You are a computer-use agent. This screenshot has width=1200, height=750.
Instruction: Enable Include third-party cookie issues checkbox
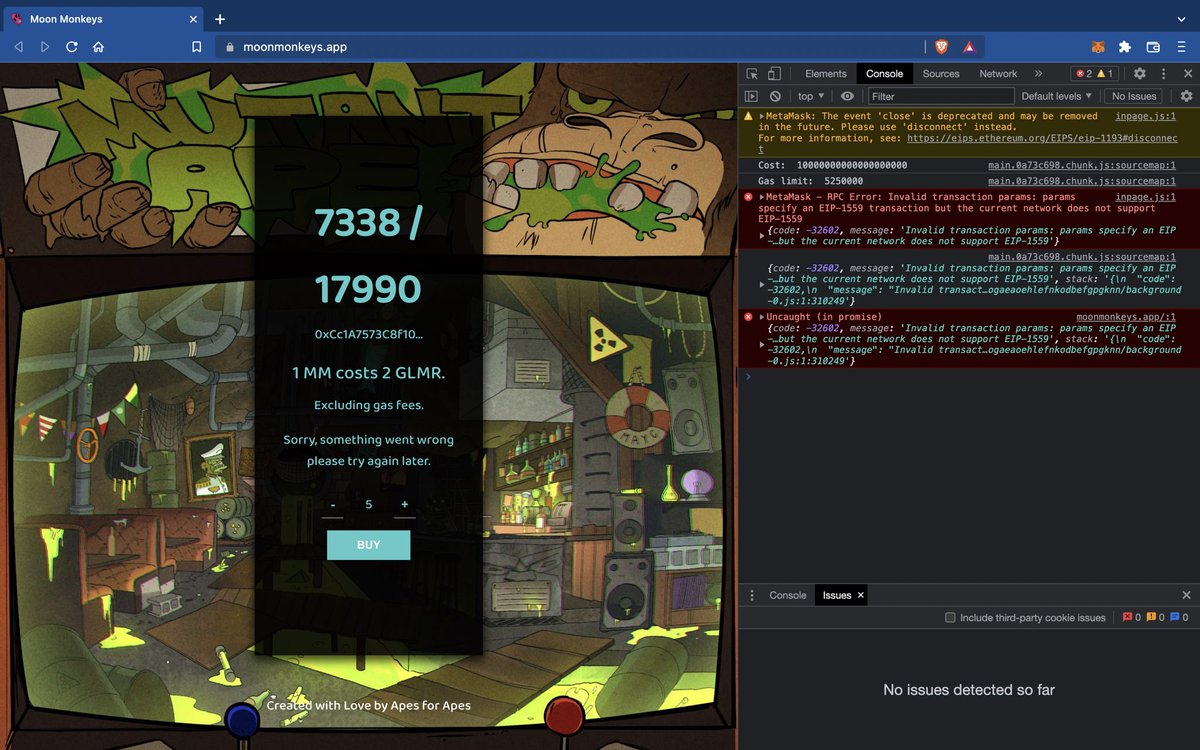(x=950, y=618)
